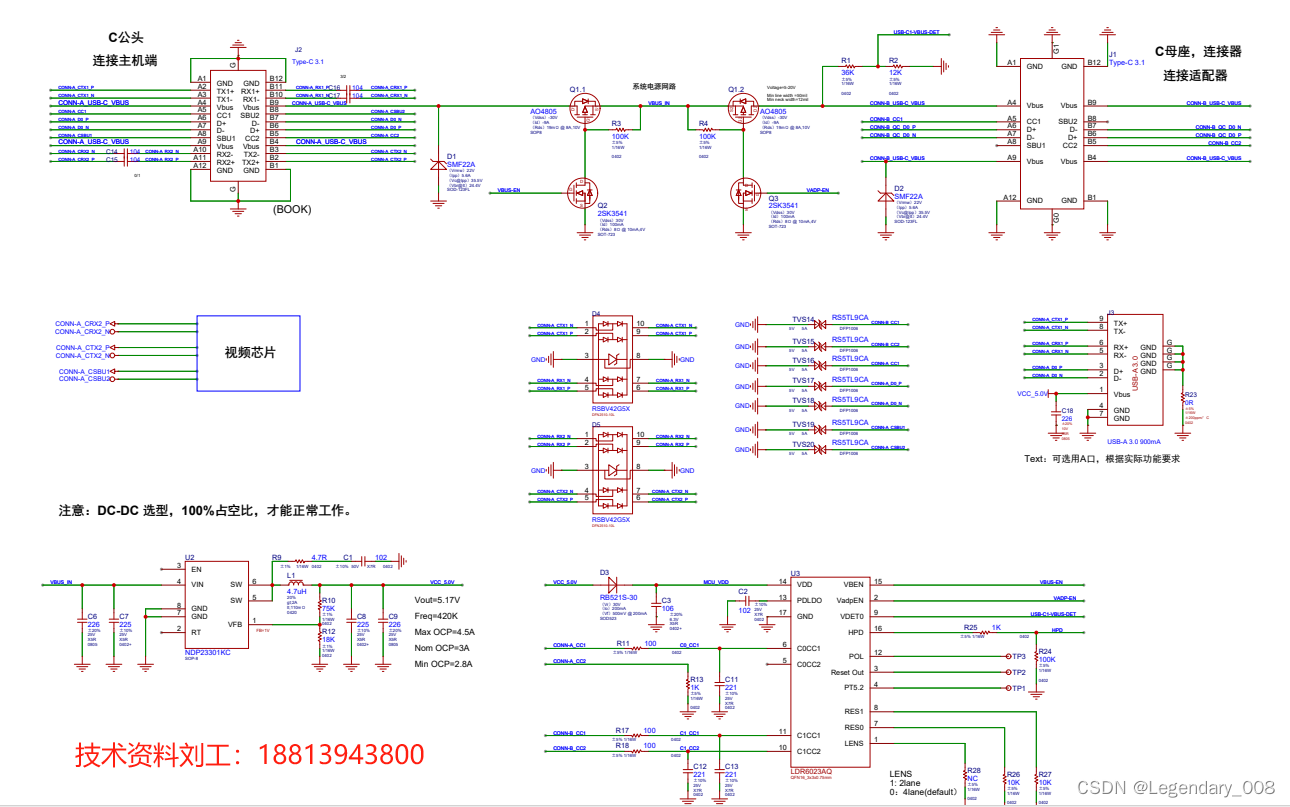
Task: Click the R28 NC label
Action: click(971, 777)
